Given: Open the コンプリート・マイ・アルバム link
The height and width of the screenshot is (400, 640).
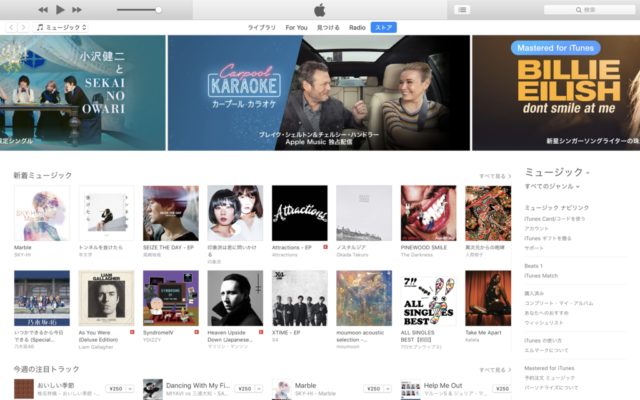Looking at the screenshot, I should (559, 303).
